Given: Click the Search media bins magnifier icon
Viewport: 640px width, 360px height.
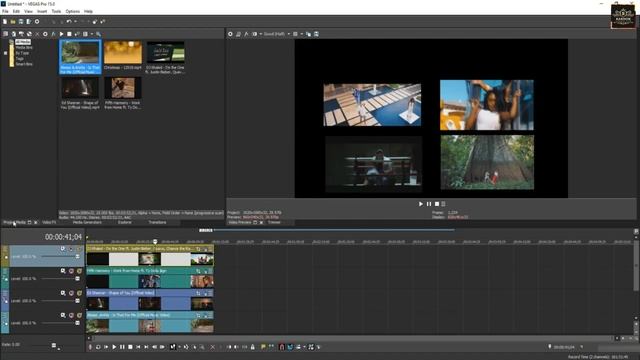Looking at the screenshot, I should pyautogui.click(x=98, y=34).
